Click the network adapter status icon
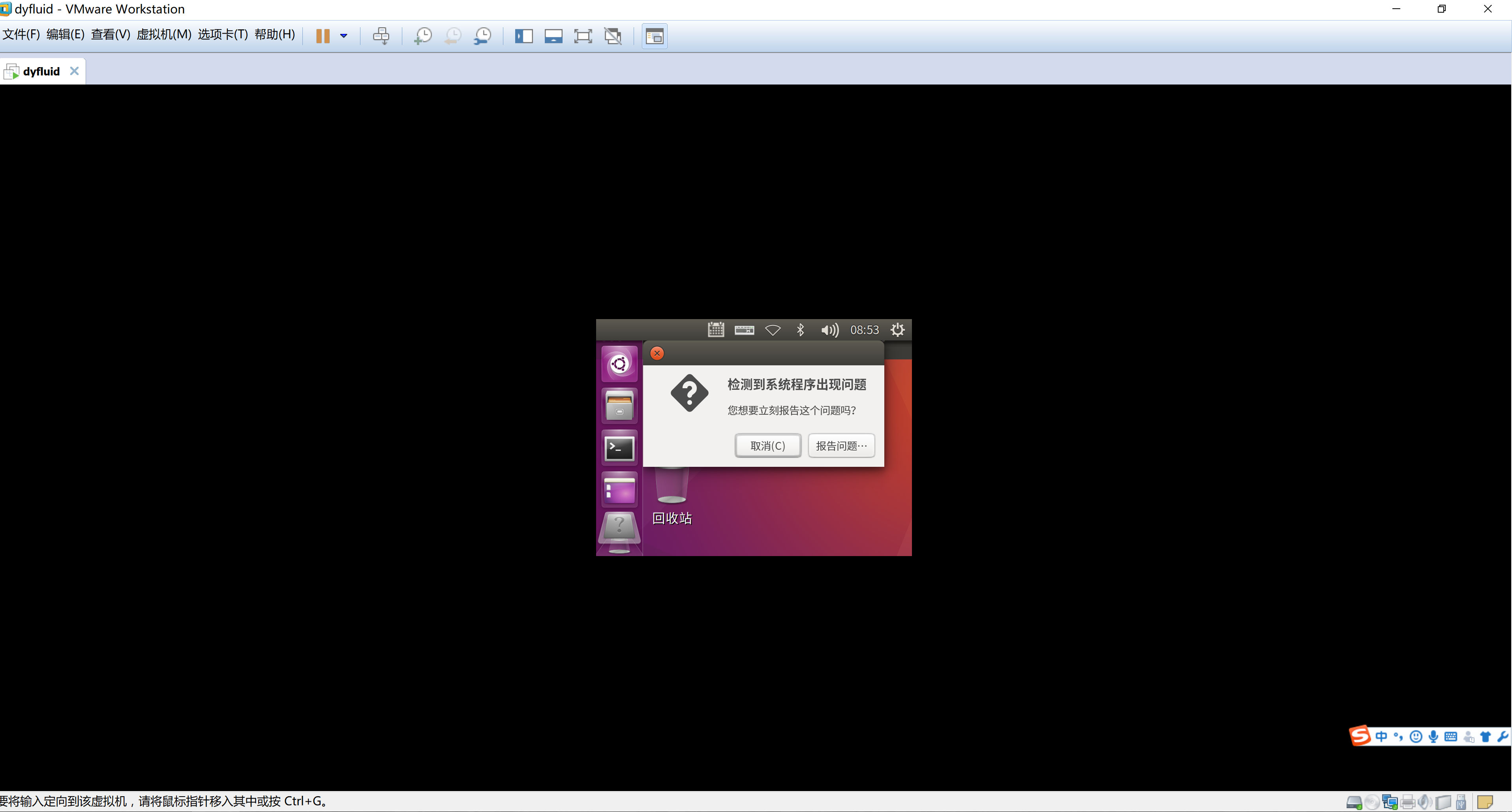This screenshot has height=812, width=1512. tap(1390, 802)
